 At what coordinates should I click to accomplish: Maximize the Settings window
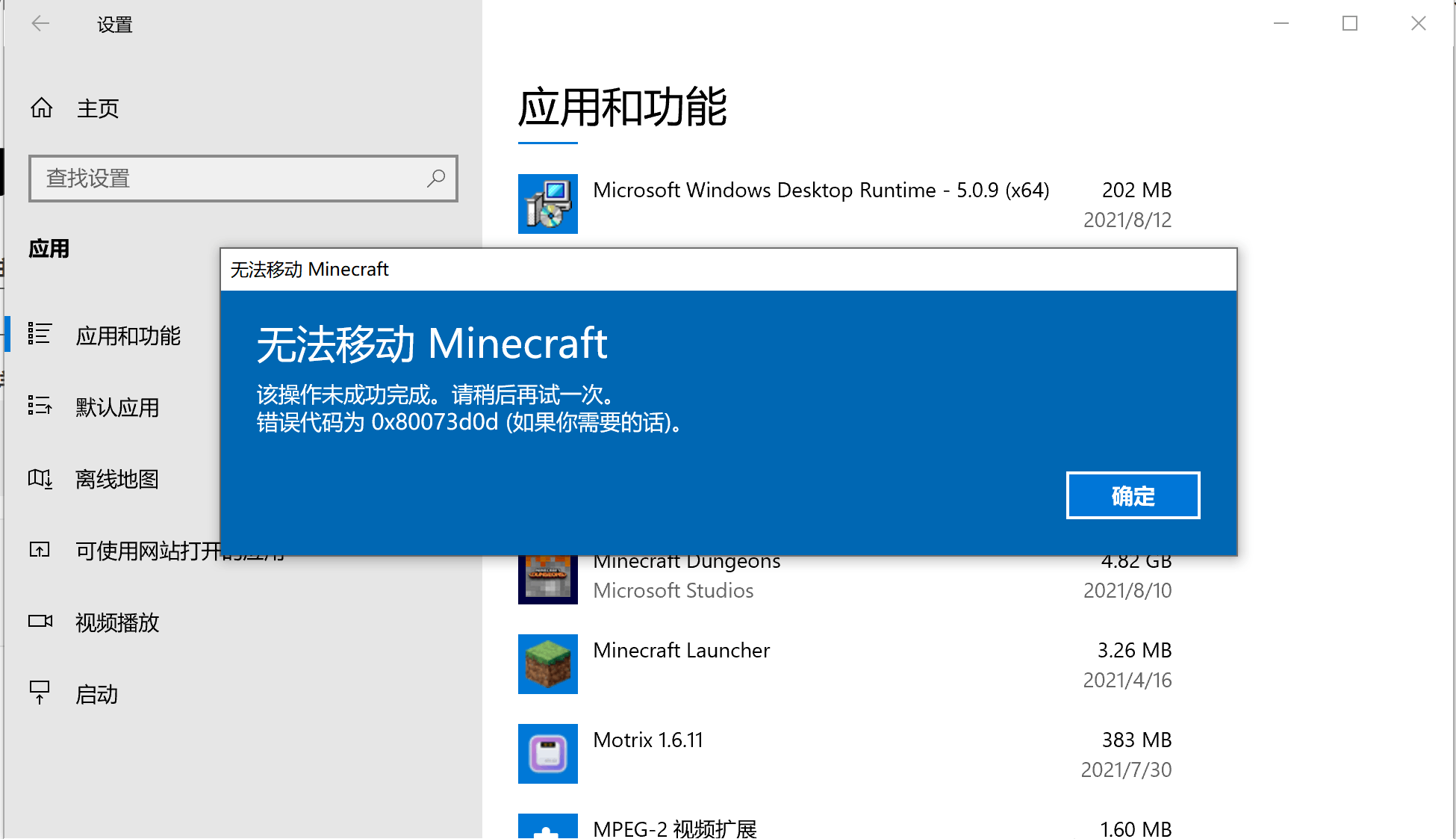pyautogui.click(x=1350, y=24)
